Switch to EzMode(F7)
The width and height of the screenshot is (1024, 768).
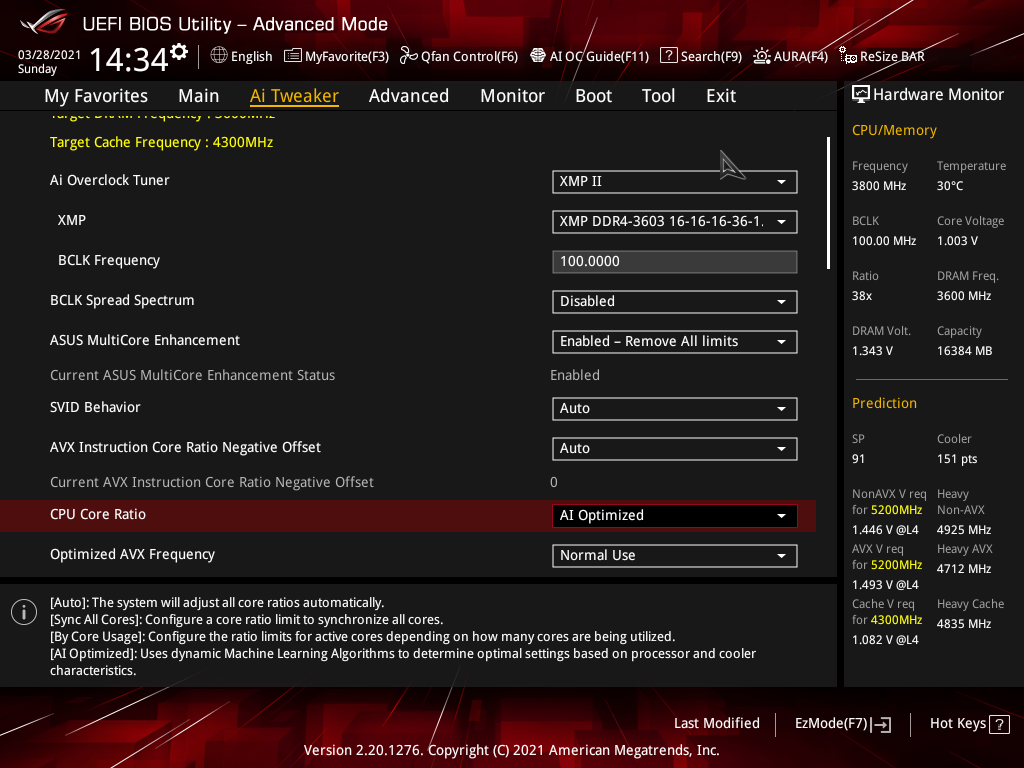tap(843, 724)
